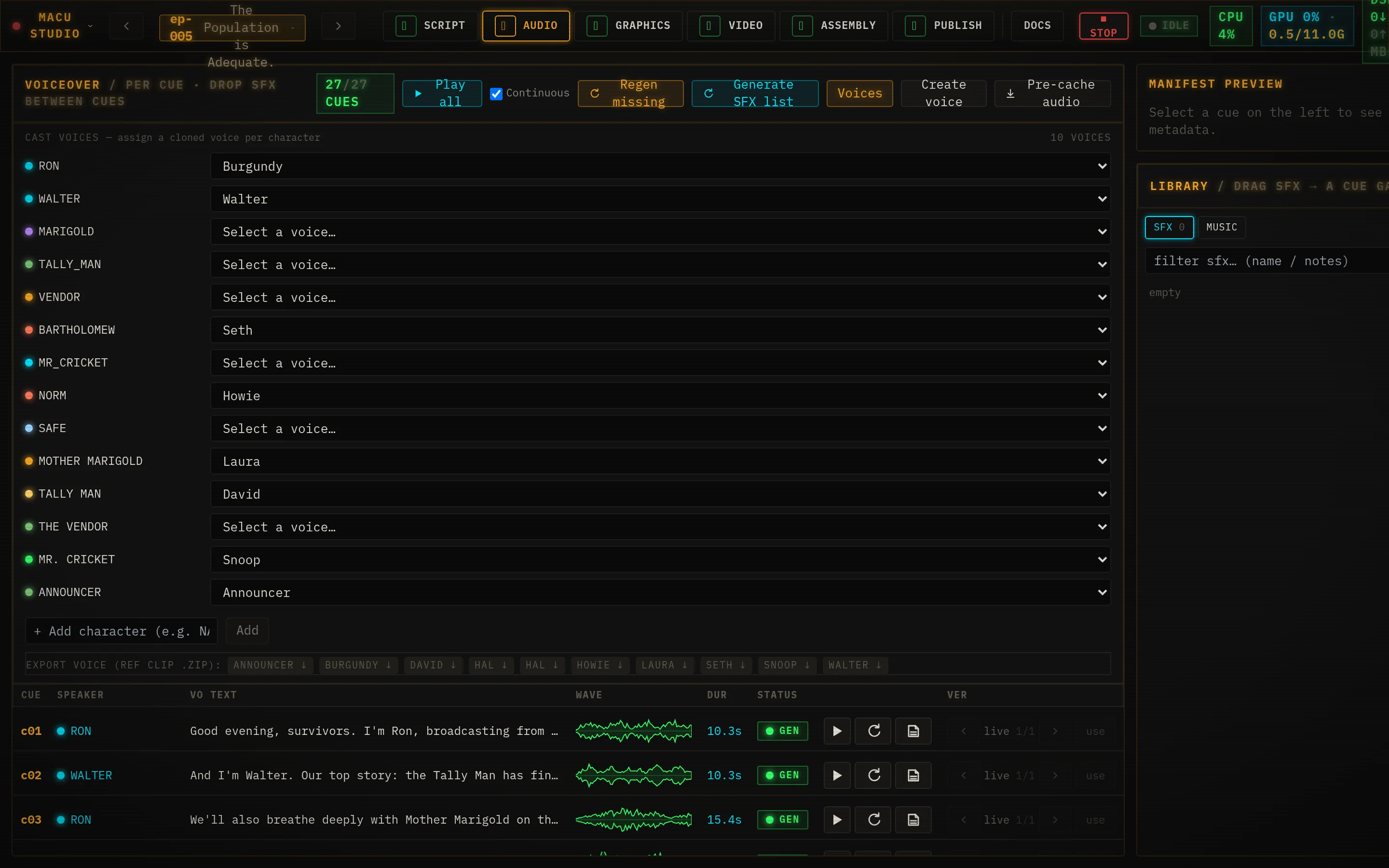This screenshot has height=868, width=1389.
Task: Click Regen missing button
Action: (x=630, y=93)
